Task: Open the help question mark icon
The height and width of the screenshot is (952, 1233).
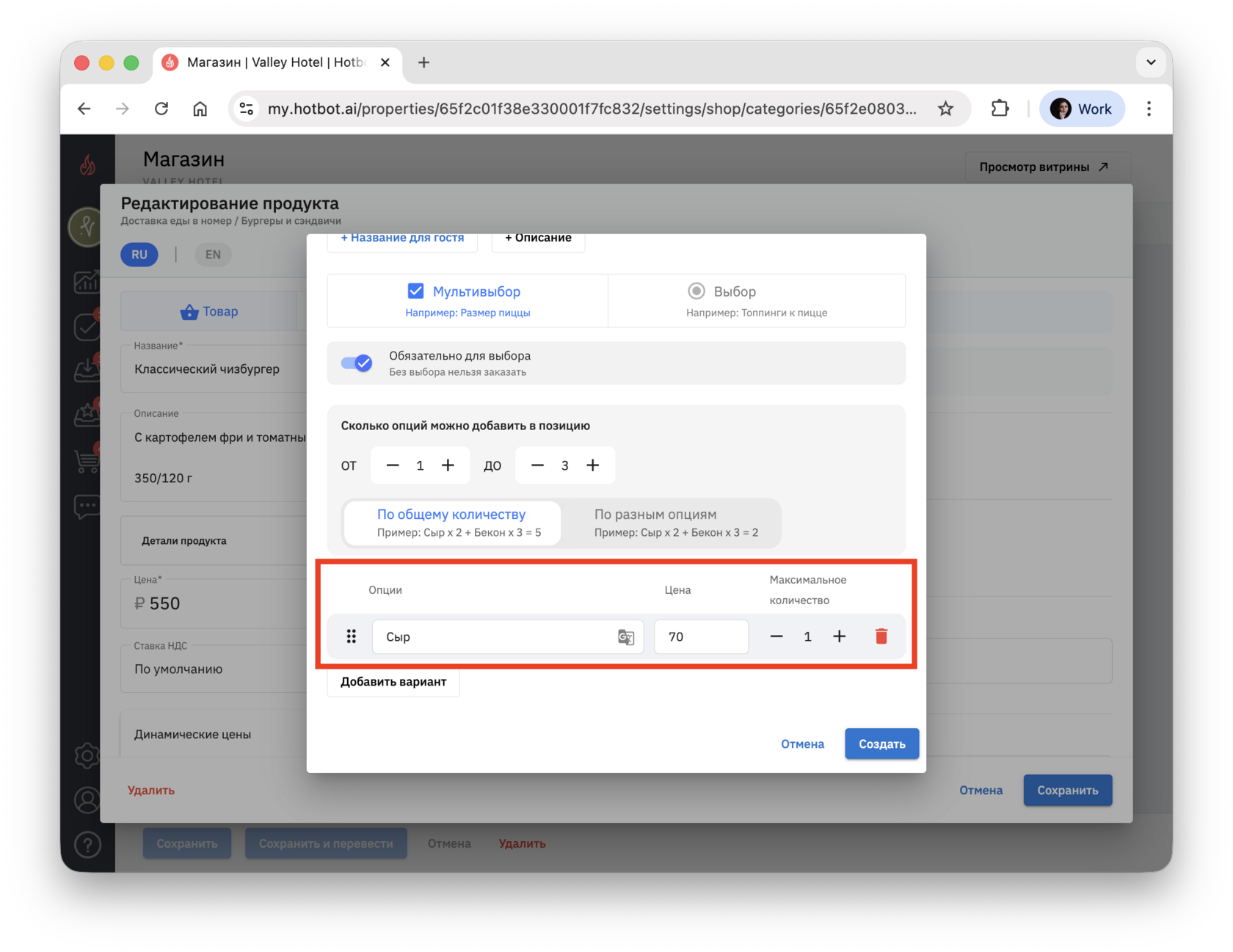Action: (x=87, y=845)
